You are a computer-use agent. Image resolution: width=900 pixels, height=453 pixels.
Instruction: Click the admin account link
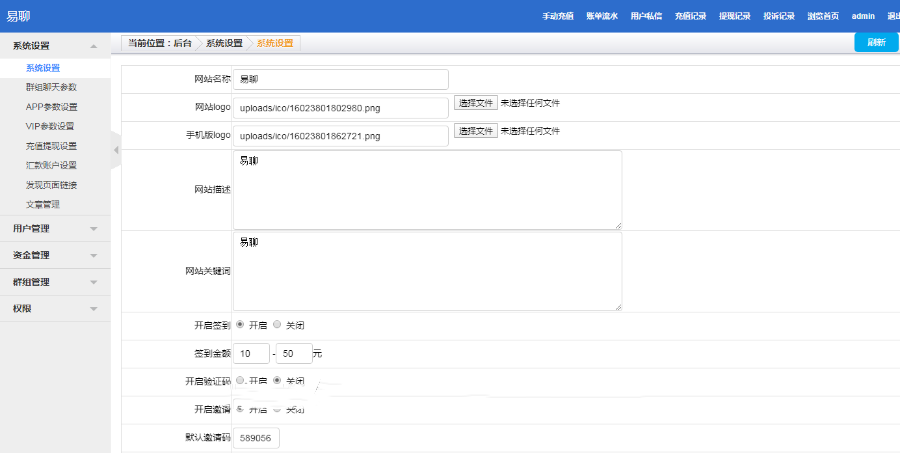pos(863,16)
